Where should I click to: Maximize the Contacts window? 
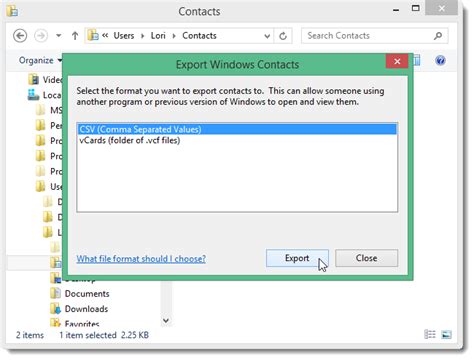[416, 8]
